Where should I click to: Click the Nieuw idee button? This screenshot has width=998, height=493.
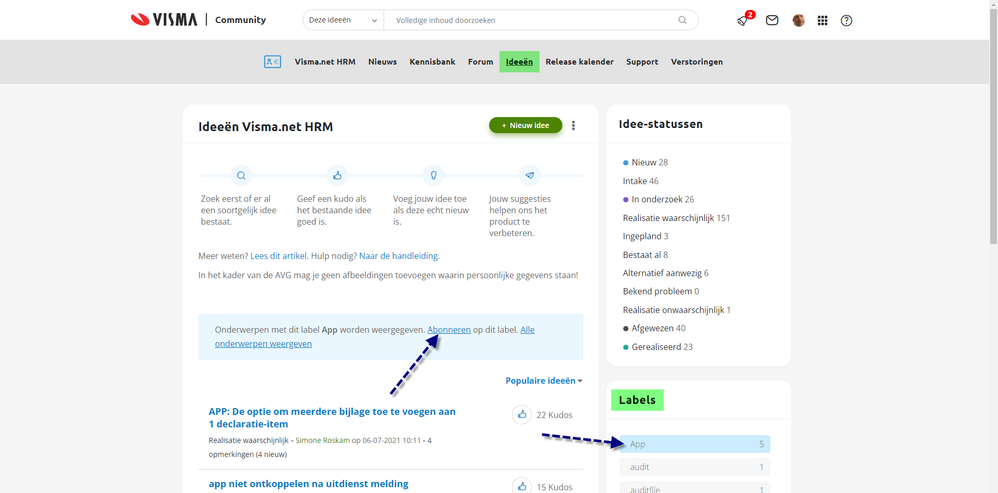tap(526, 125)
